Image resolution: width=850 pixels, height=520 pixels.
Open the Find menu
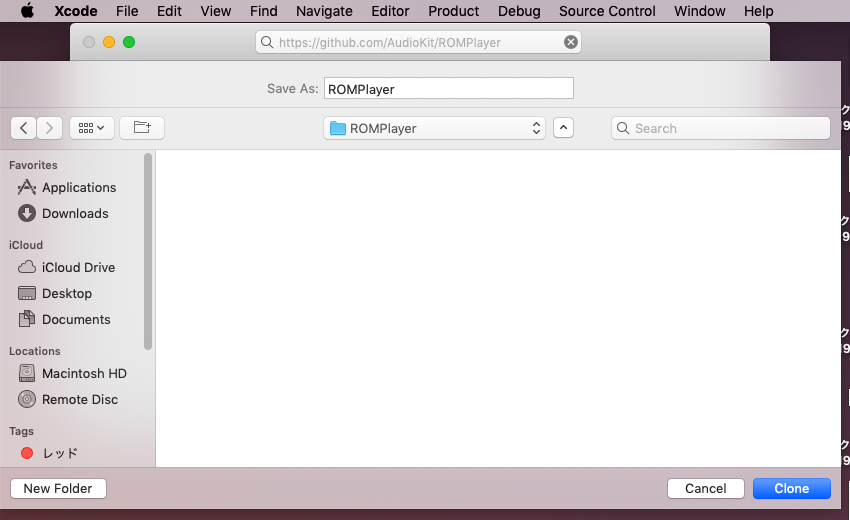263,11
